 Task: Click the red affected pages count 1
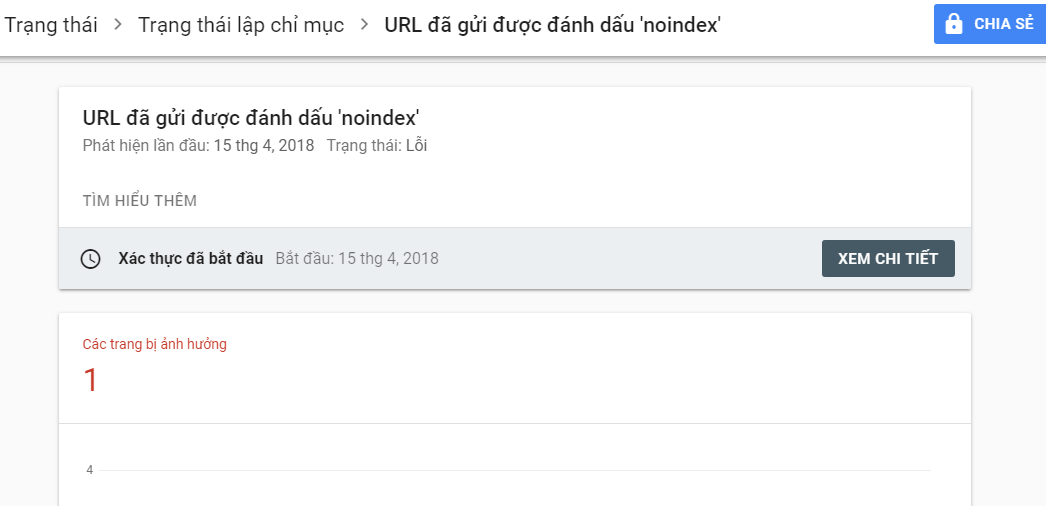pyautogui.click(x=90, y=380)
